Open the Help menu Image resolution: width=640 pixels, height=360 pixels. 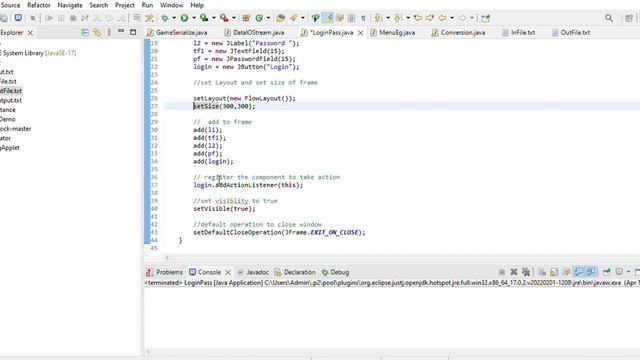pyautogui.click(x=197, y=5)
